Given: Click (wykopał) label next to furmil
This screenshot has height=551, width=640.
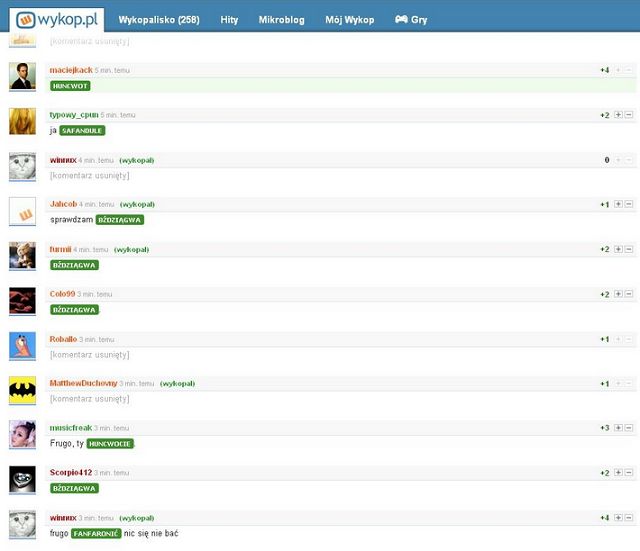Looking at the screenshot, I should (x=131, y=249).
